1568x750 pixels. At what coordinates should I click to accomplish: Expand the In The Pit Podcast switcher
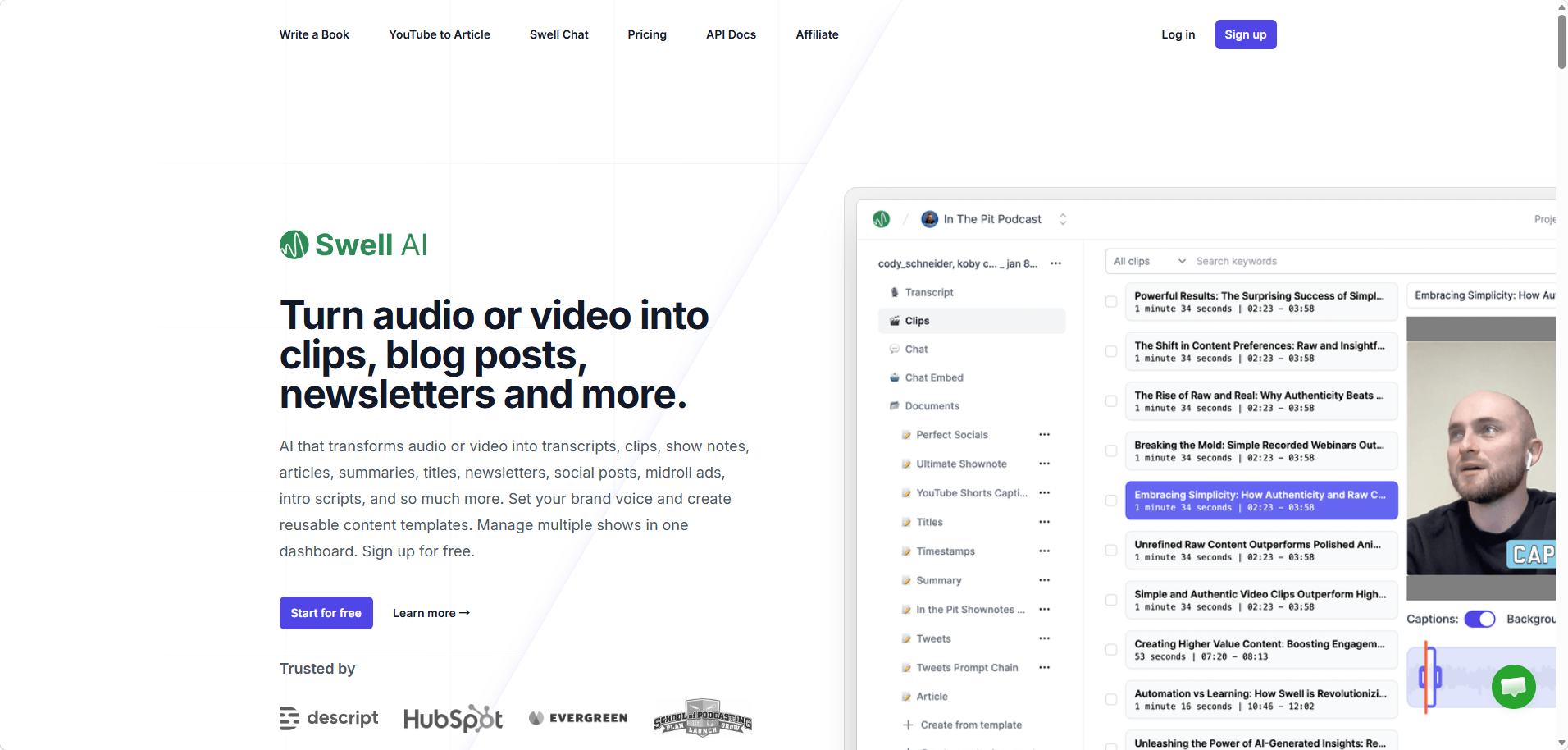click(1063, 219)
